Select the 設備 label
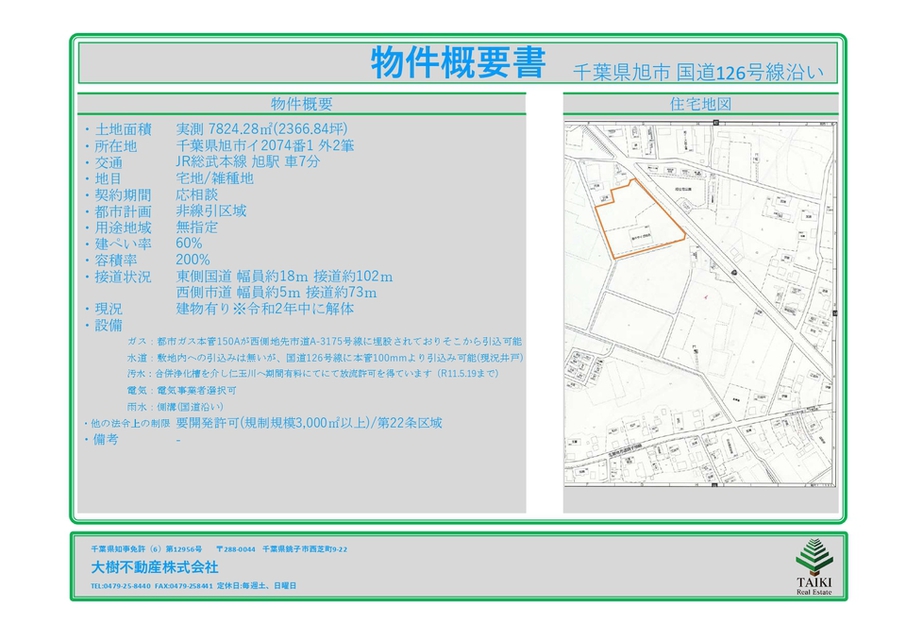This screenshot has height=640, width=906. tap(109, 325)
